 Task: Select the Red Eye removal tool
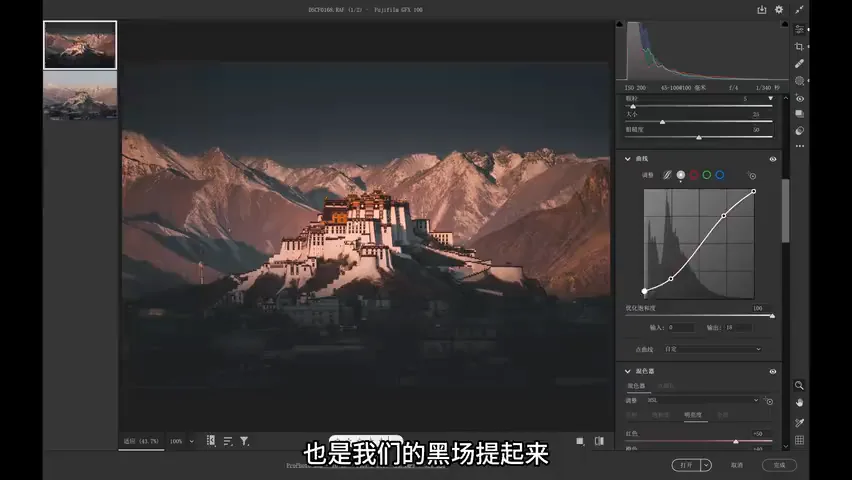click(x=799, y=98)
